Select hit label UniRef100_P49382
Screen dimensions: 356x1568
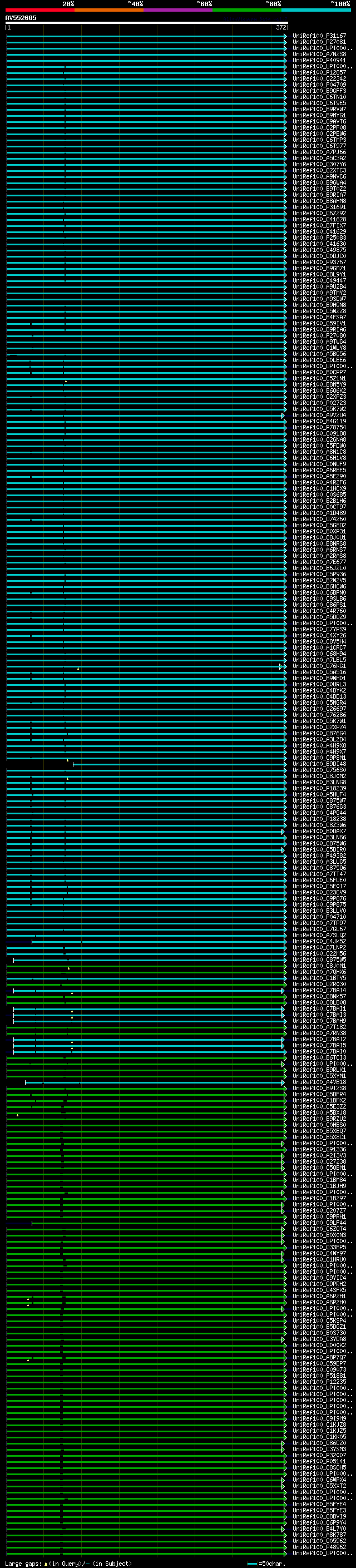[319, 855]
